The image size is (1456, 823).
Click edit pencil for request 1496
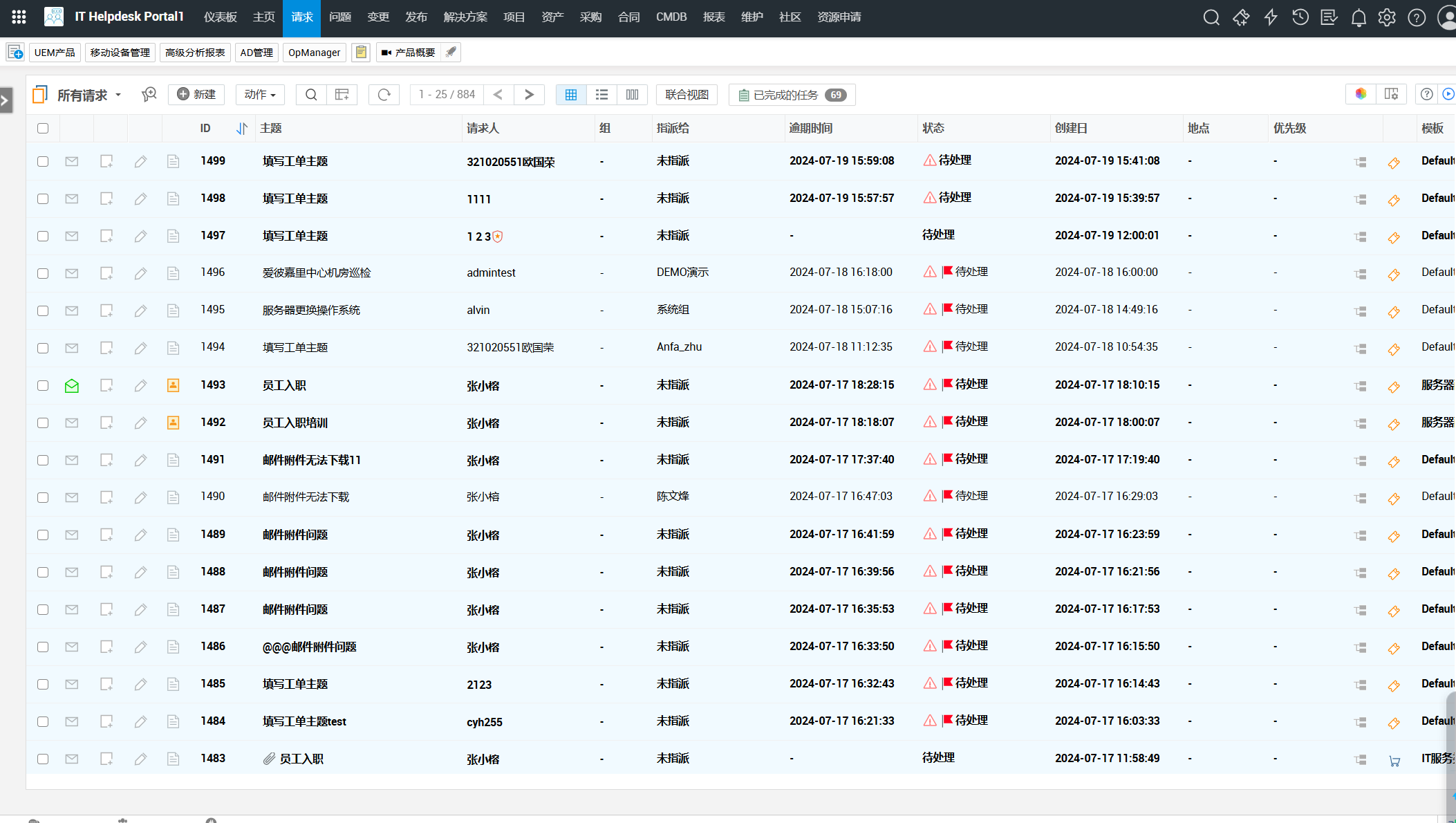click(140, 273)
